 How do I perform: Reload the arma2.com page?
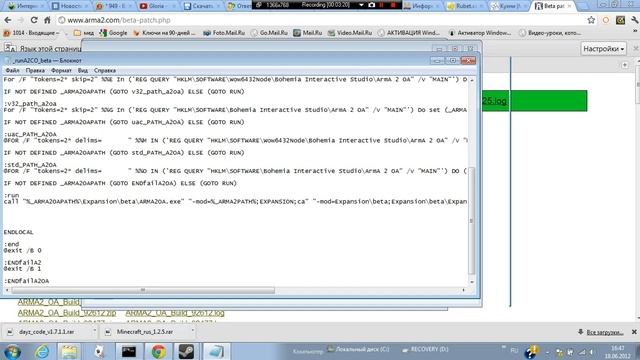(x=34, y=20)
